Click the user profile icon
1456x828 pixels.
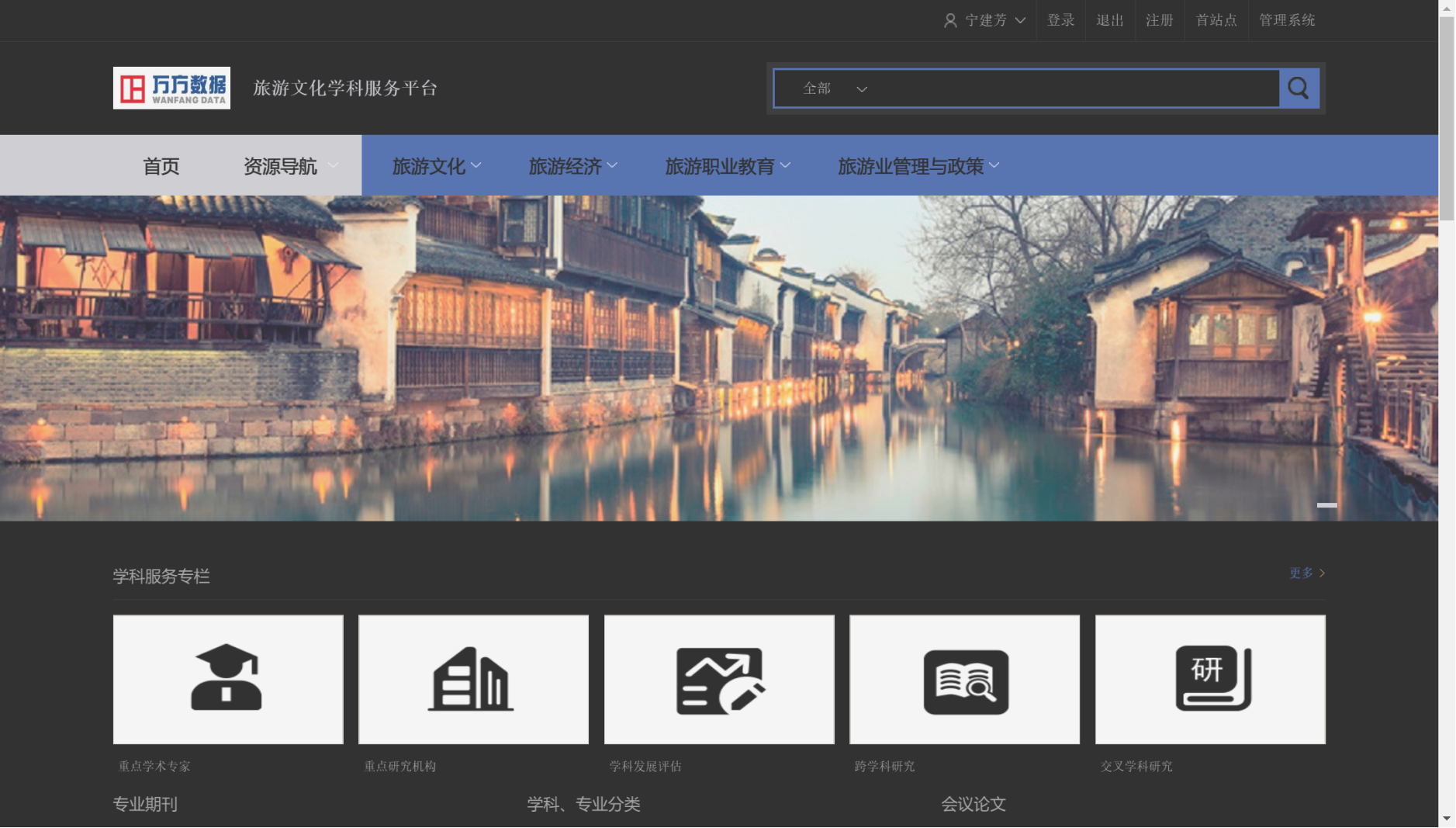point(950,21)
